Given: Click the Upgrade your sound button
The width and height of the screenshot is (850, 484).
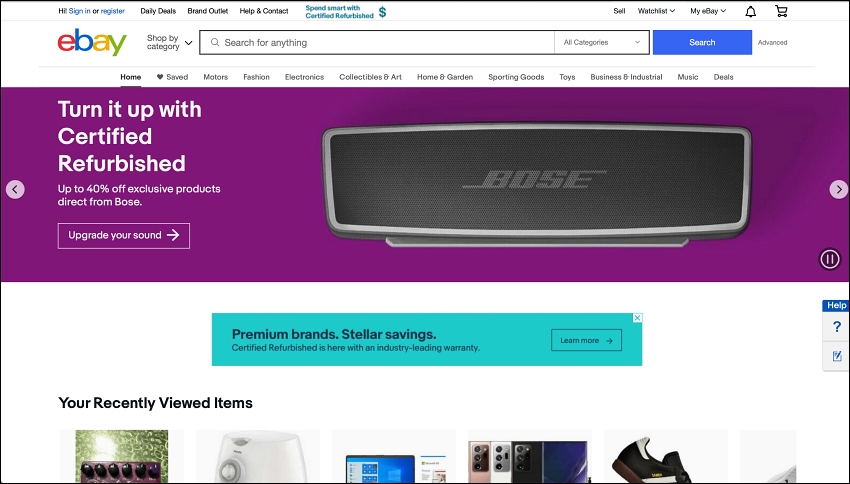Looking at the screenshot, I should point(124,236).
